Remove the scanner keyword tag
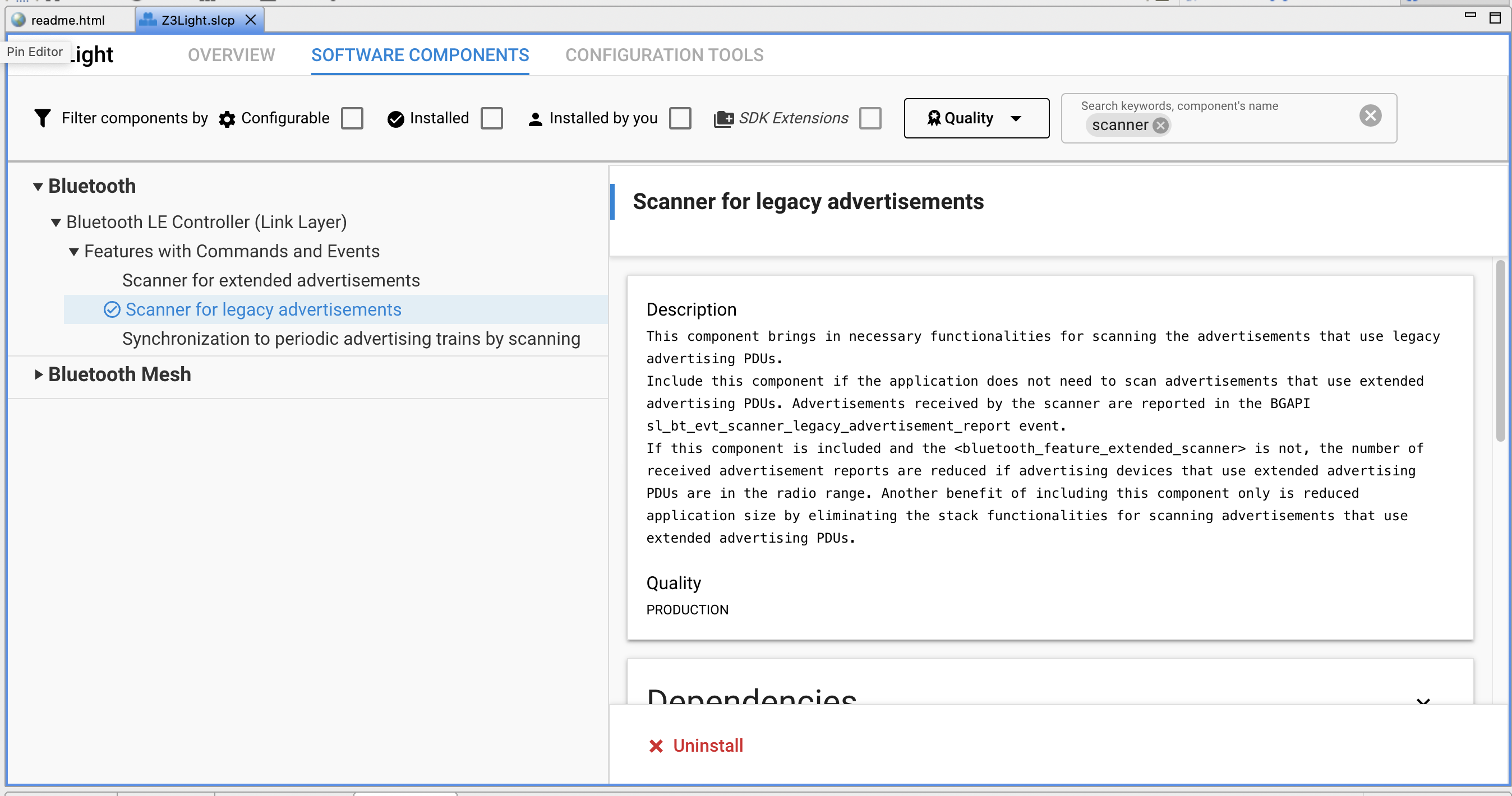The width and height of the screenshot is (1512, 796). tap(1160, 125)
